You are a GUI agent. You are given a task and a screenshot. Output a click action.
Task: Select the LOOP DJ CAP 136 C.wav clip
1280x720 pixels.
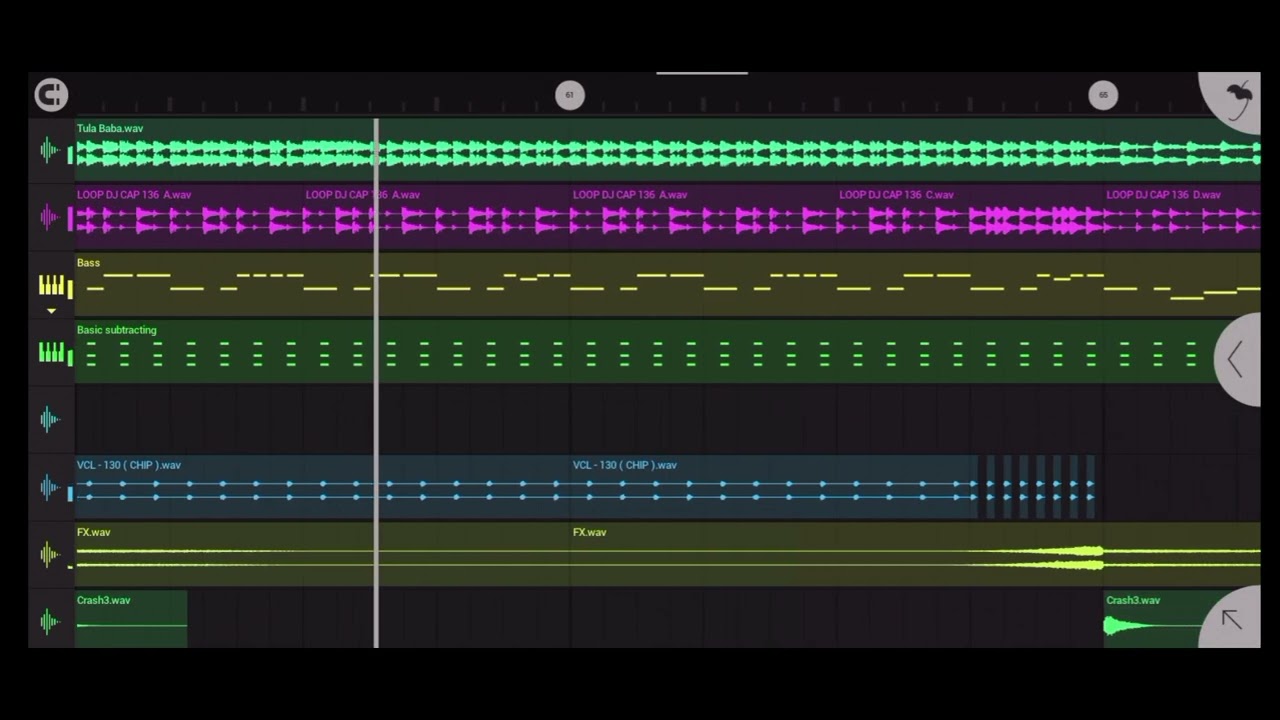(x=970, y=217)
